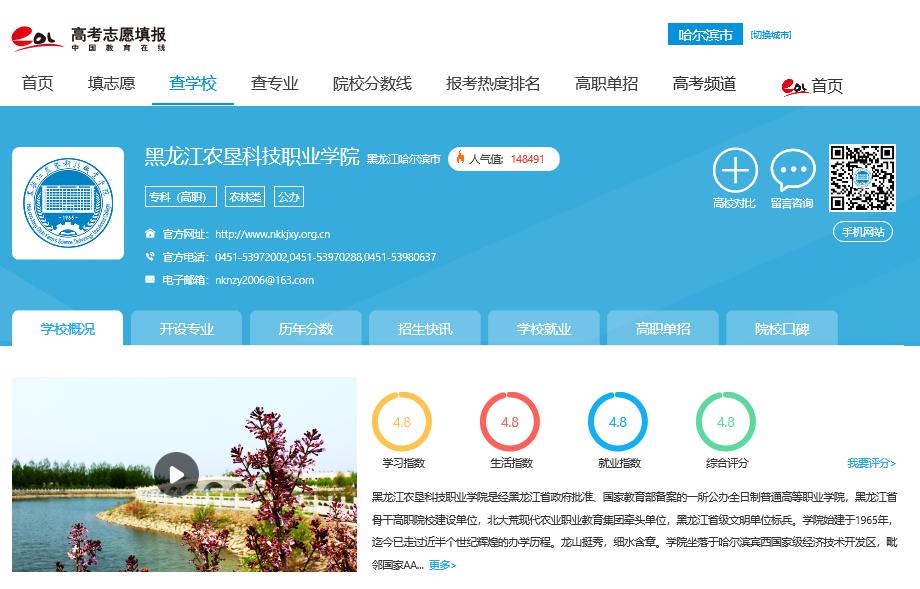Screen dimensions: 920x589
Task: Click the 哈尔滨市 city button
Action: coord(705,35)
